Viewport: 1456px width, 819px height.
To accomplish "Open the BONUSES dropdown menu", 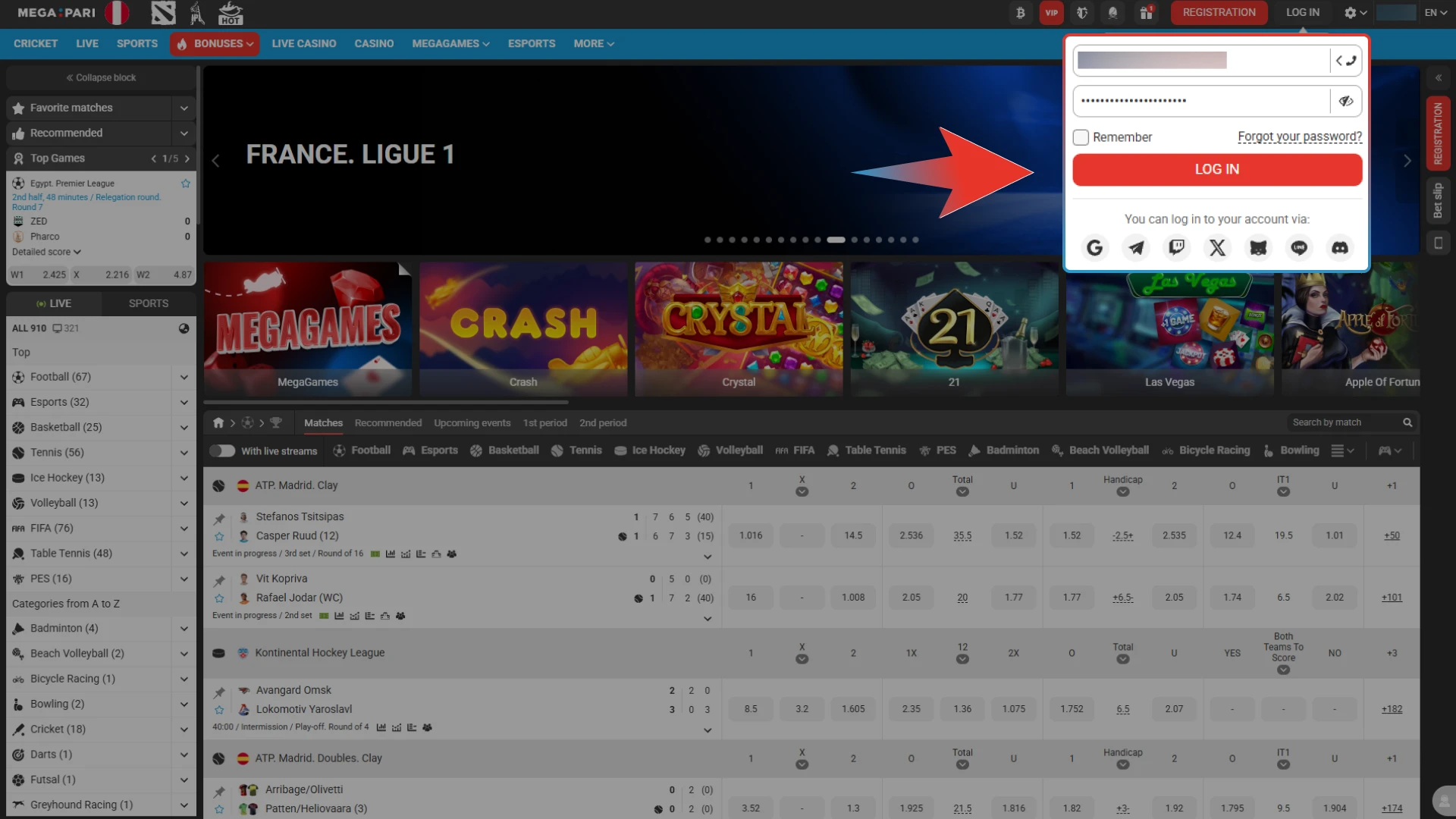I will click(x=215, y=44).
